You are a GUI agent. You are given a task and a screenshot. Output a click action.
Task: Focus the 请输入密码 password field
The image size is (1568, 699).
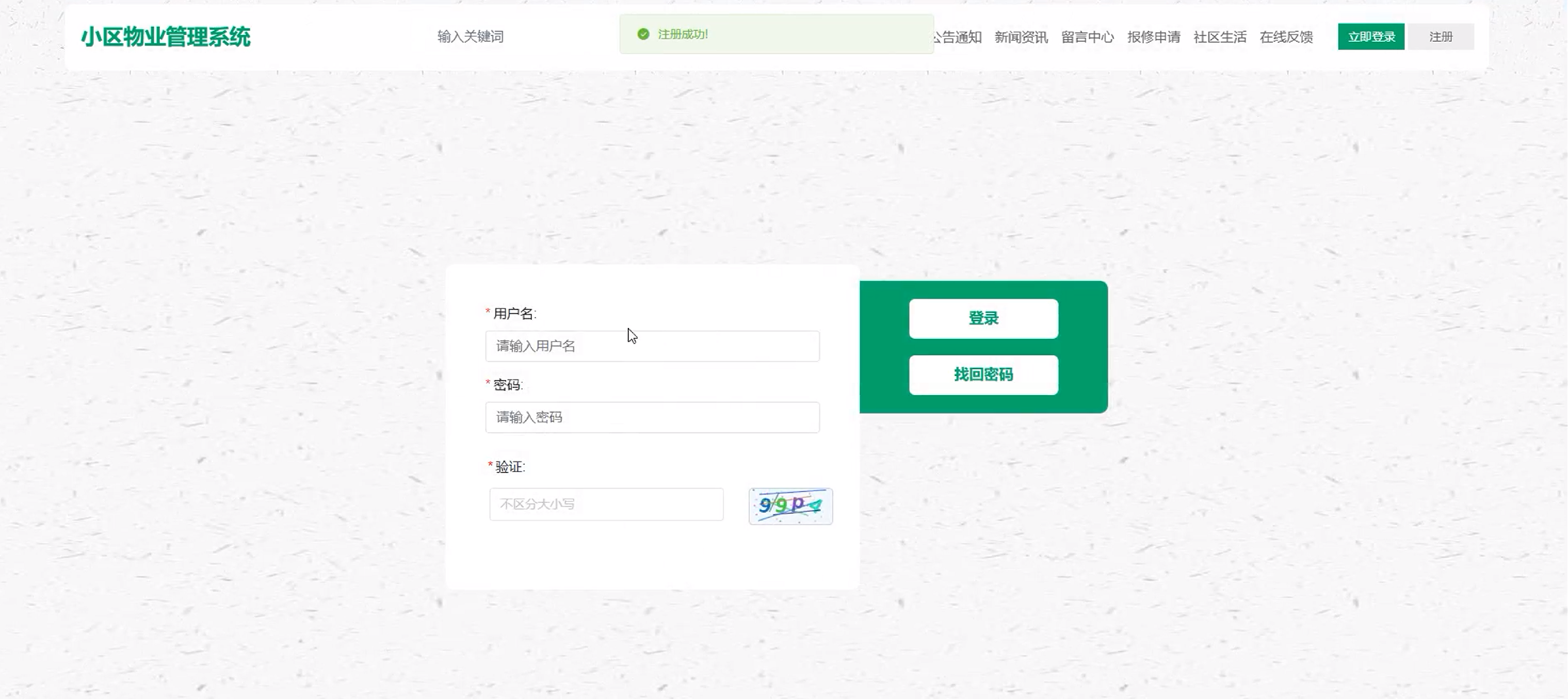point(652,417)
